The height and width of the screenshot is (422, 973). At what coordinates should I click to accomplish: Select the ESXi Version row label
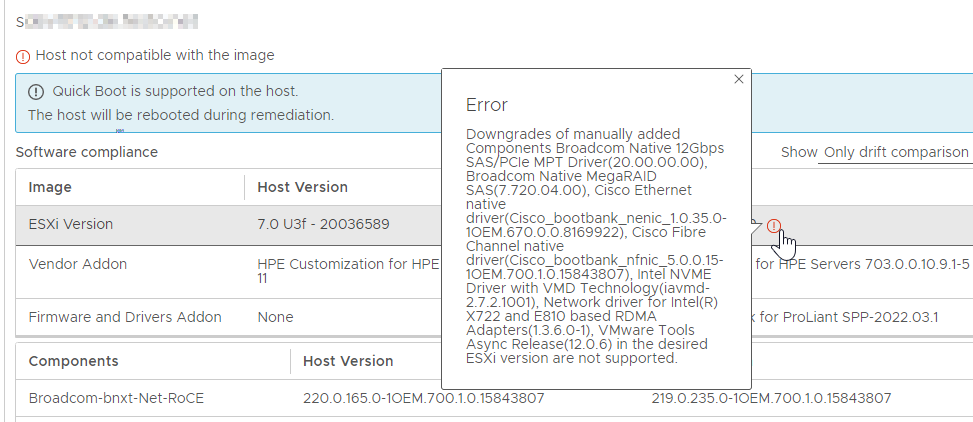click(71, 224)
